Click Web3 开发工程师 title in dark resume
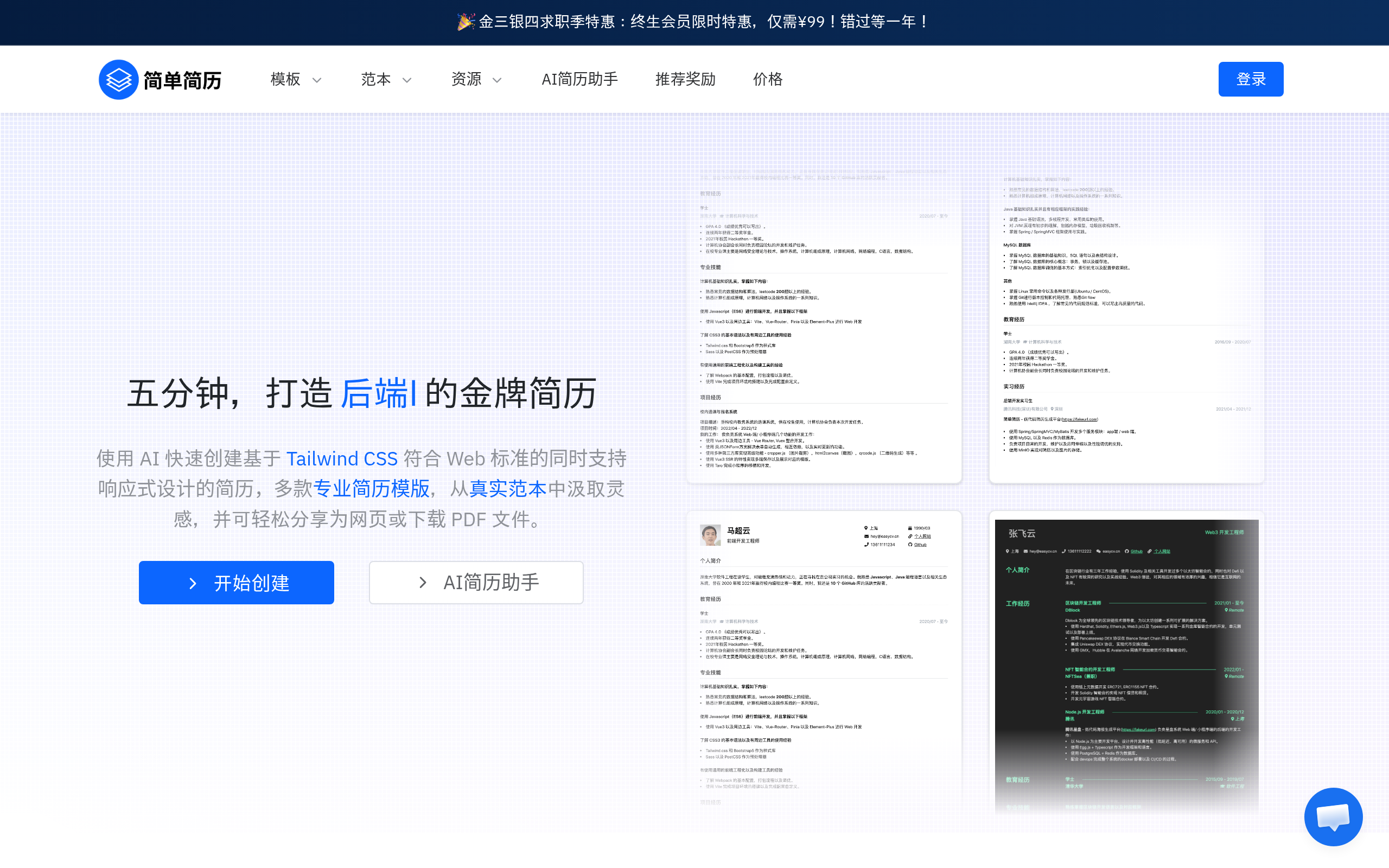The width and height of the screenshot is (1389, 868). point(1224,532)
